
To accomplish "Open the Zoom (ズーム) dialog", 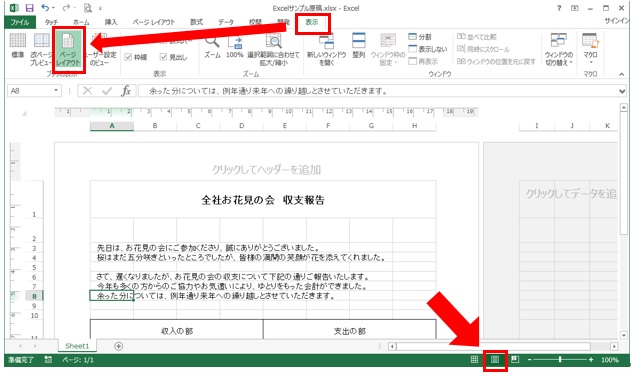I will (x=212, y=47).
